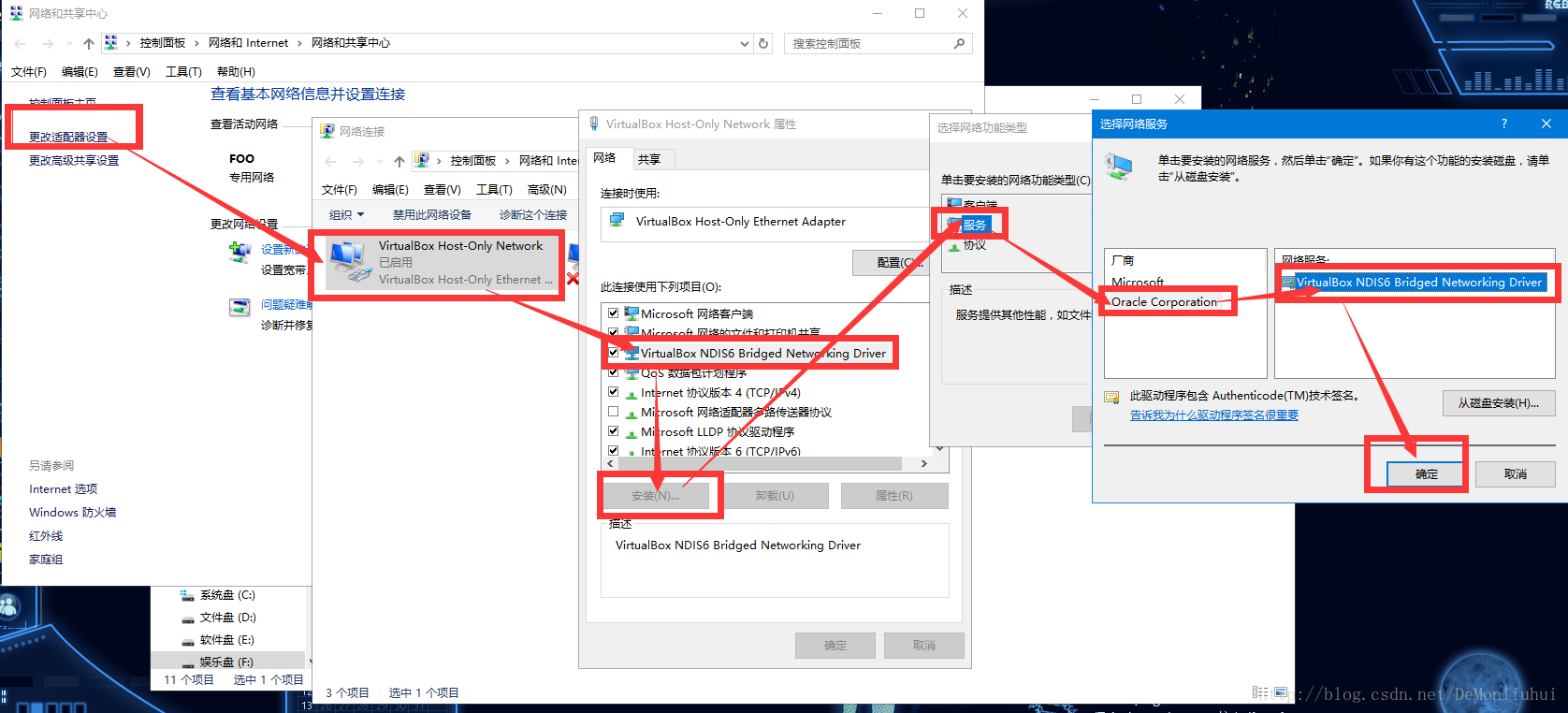
Task: Expand breadcrumb chevron after 控制面板 in main window
Action: click(196, 43)
